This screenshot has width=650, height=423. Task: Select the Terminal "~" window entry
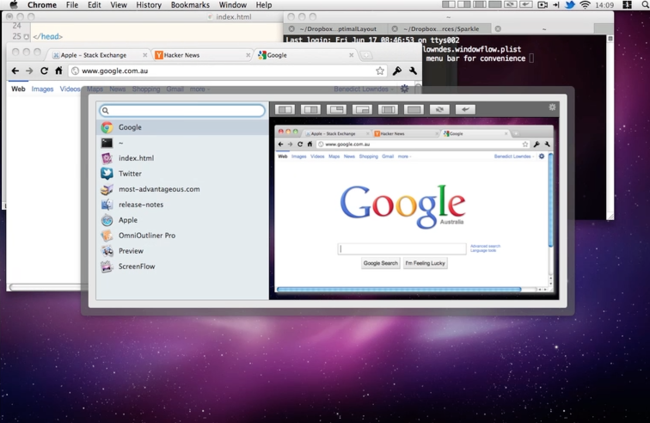tap(182, 143)
